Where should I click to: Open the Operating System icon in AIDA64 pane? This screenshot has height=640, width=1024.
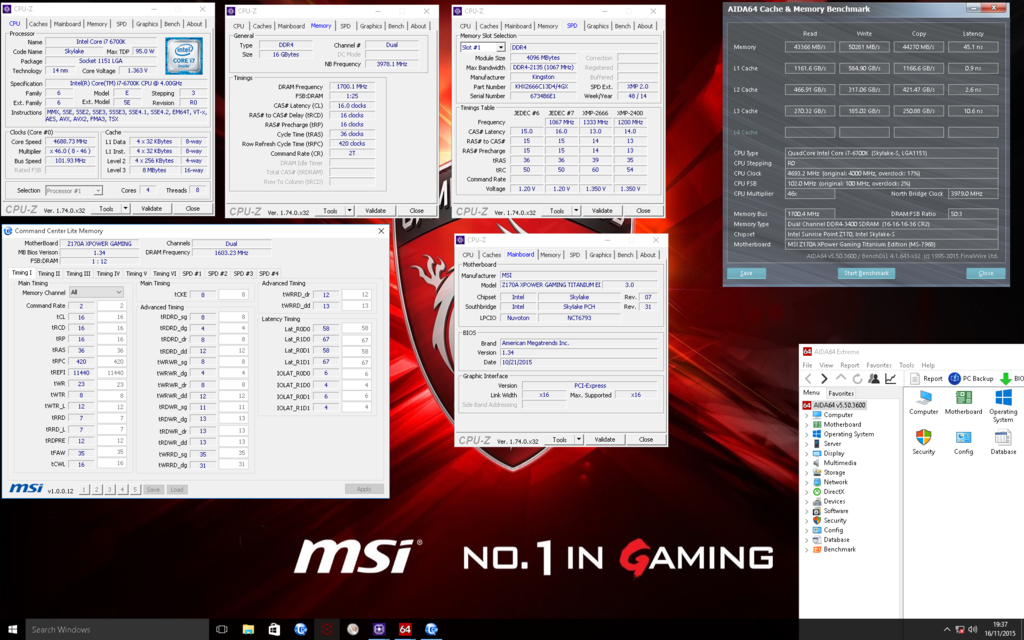(1003, 406)
